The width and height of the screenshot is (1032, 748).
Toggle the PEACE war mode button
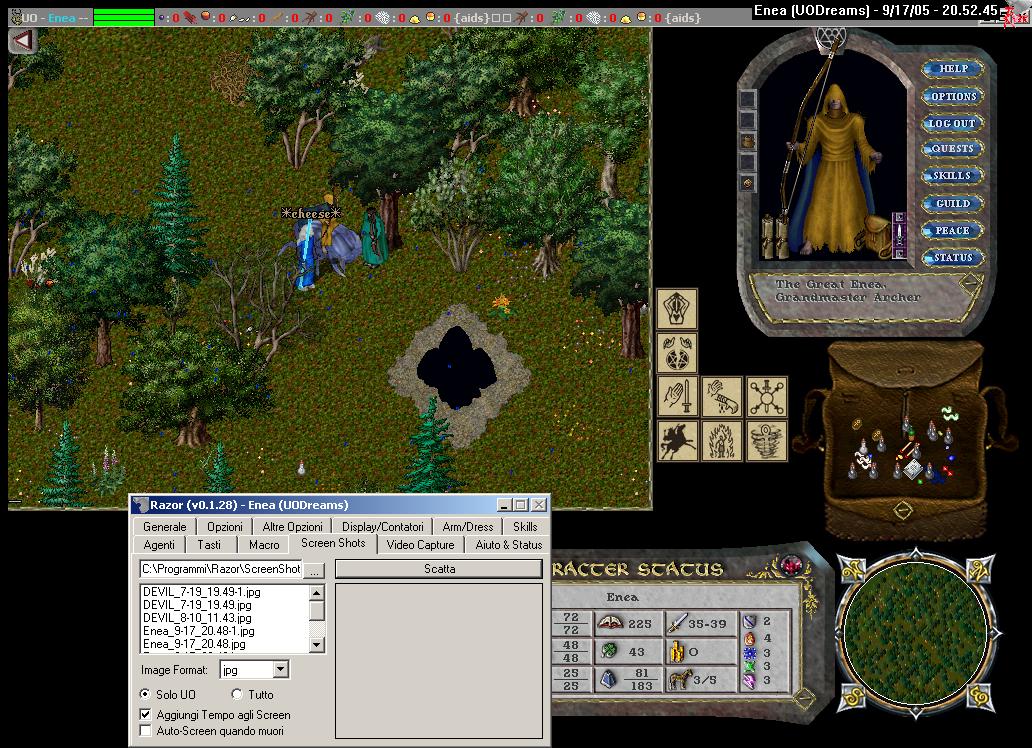(953, 230)
